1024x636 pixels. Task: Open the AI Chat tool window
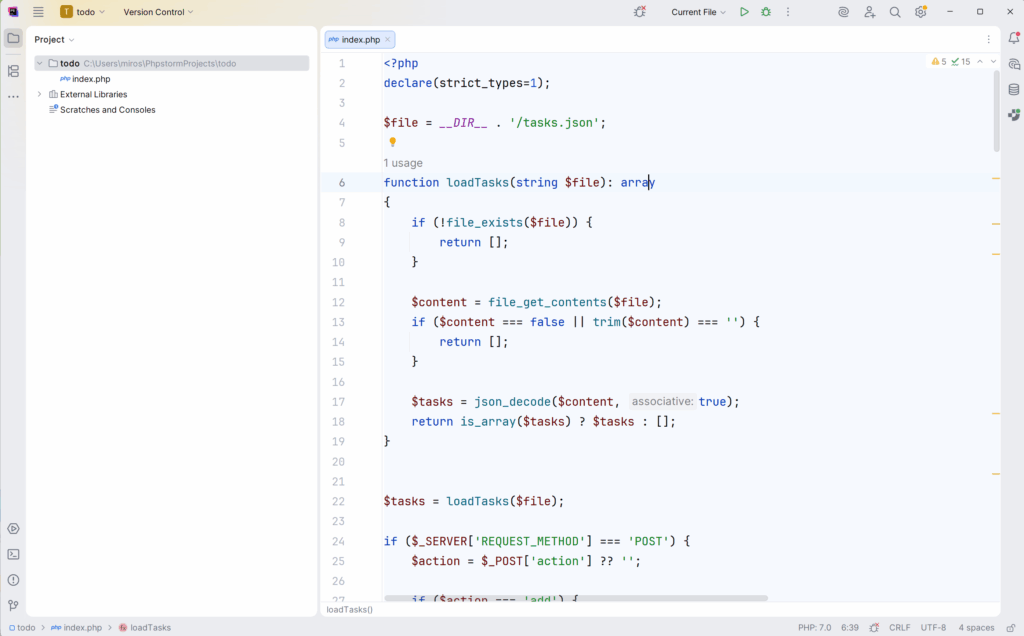point(1014,64)
